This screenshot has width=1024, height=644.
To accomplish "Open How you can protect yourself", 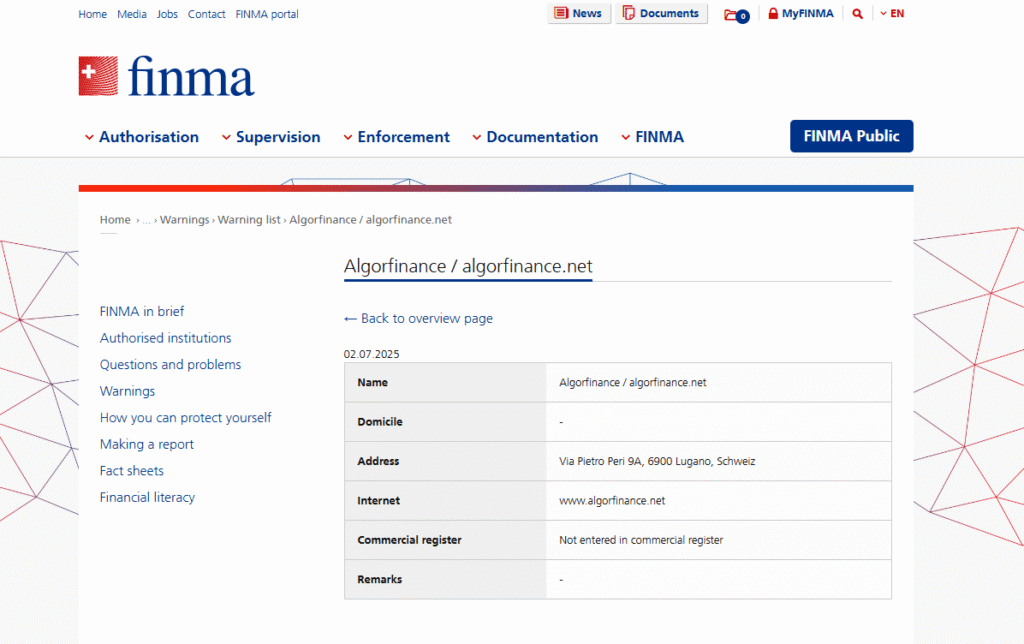I will 185,417.
